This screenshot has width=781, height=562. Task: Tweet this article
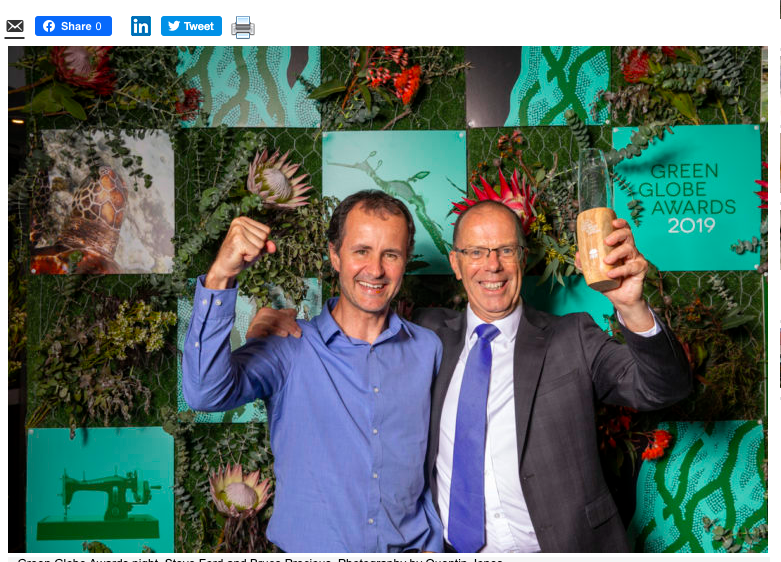[x=191, y=26]
